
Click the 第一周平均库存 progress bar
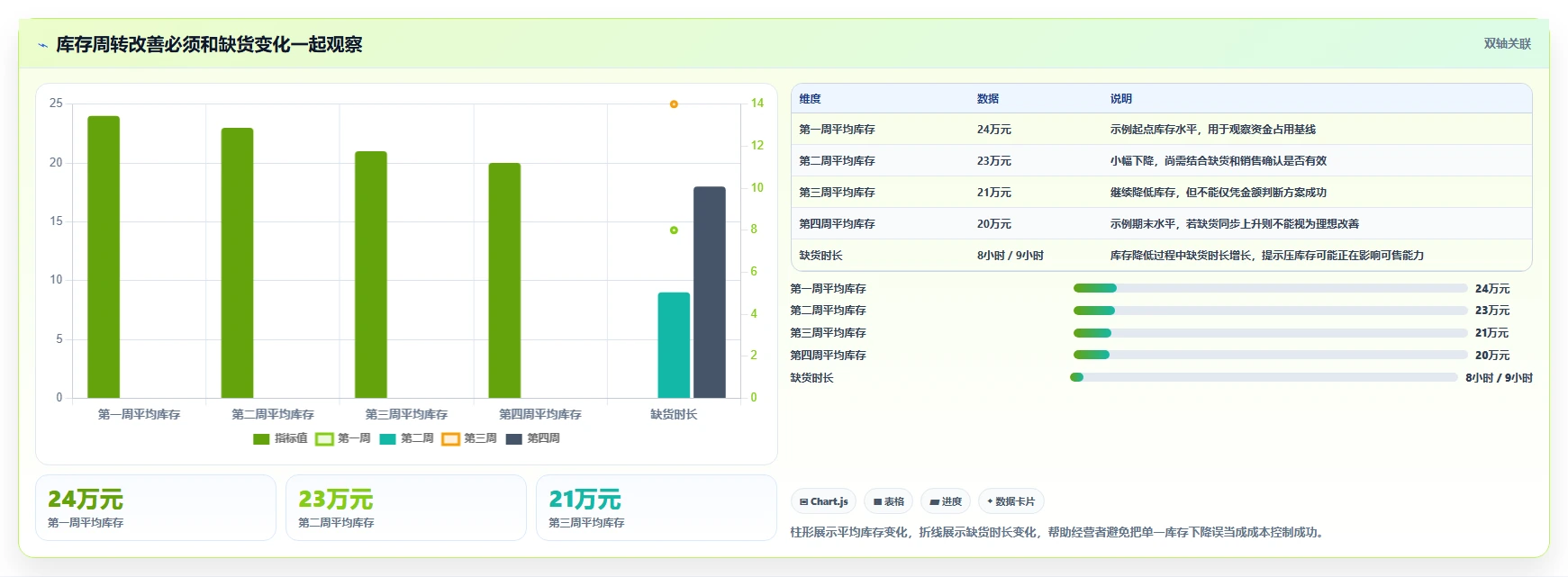1270,288
